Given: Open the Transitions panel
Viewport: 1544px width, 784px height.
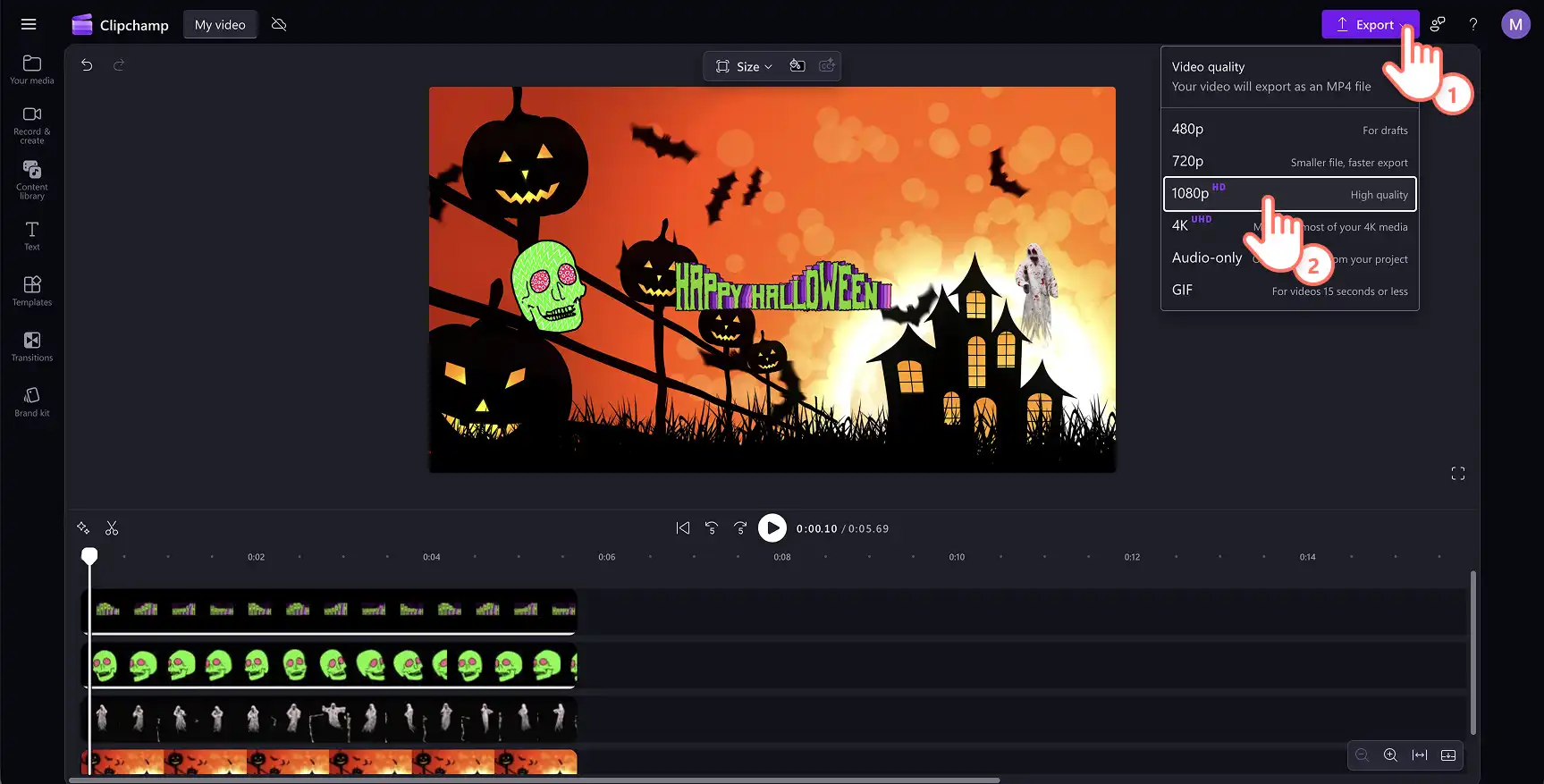Looking at the screenshot, I should click(x=32, y=347).
